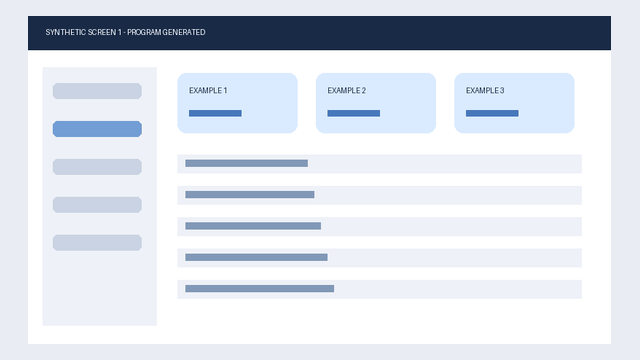Open the EXAMPLE 2 card

[376, 103]
